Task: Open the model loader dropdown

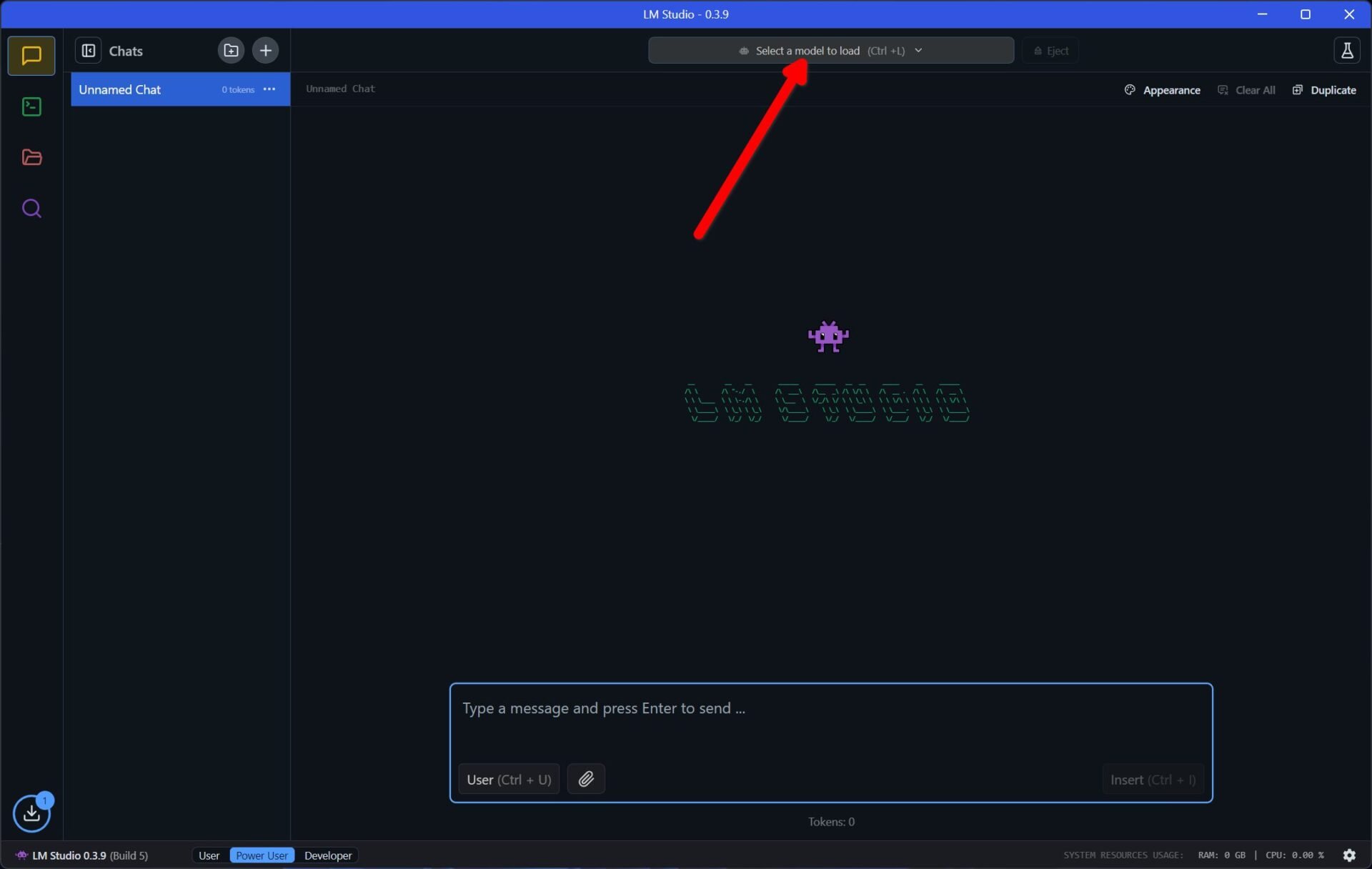Action: (x=831, y=51)
